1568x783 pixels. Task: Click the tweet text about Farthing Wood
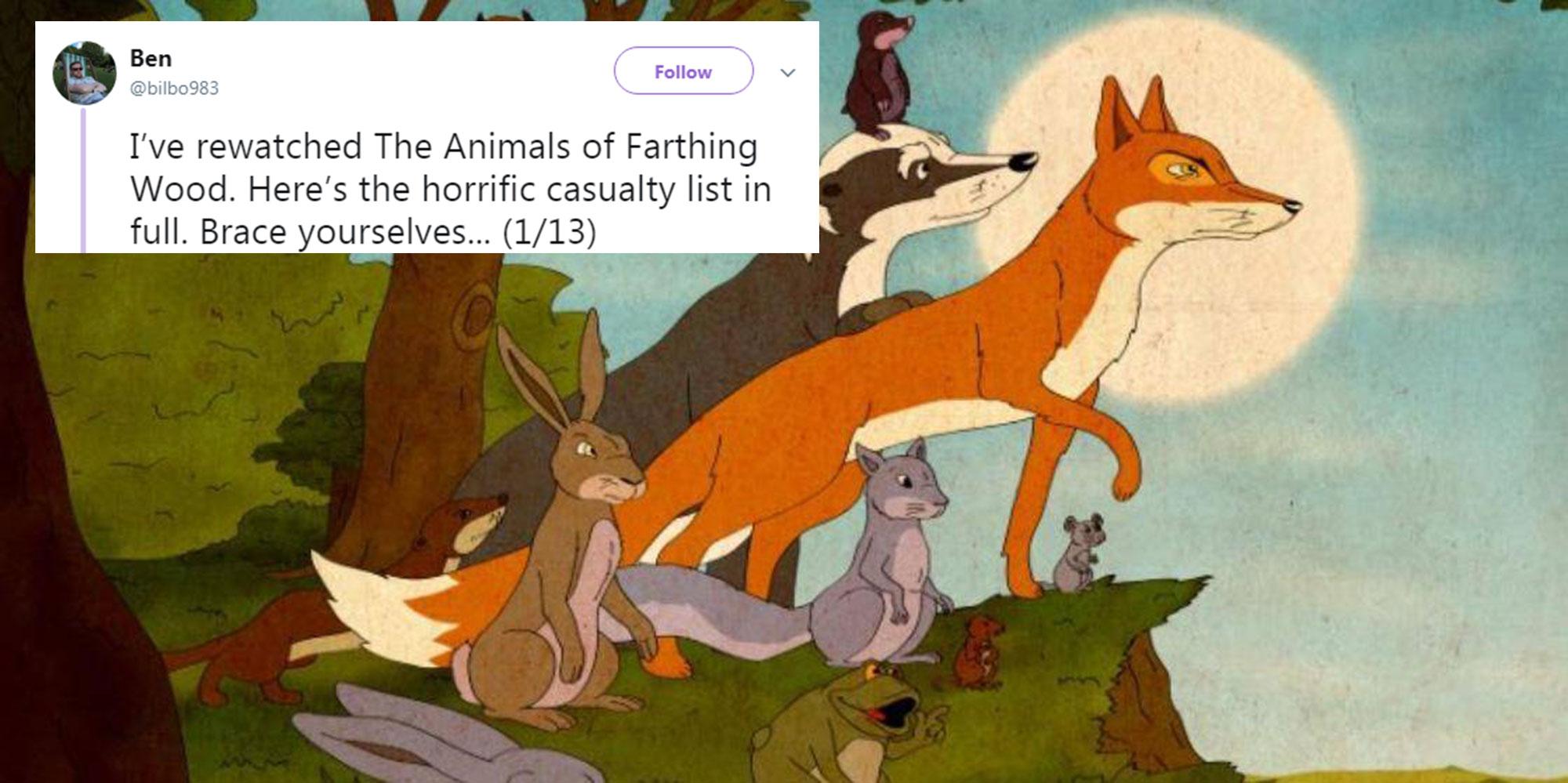click(447, 190)
